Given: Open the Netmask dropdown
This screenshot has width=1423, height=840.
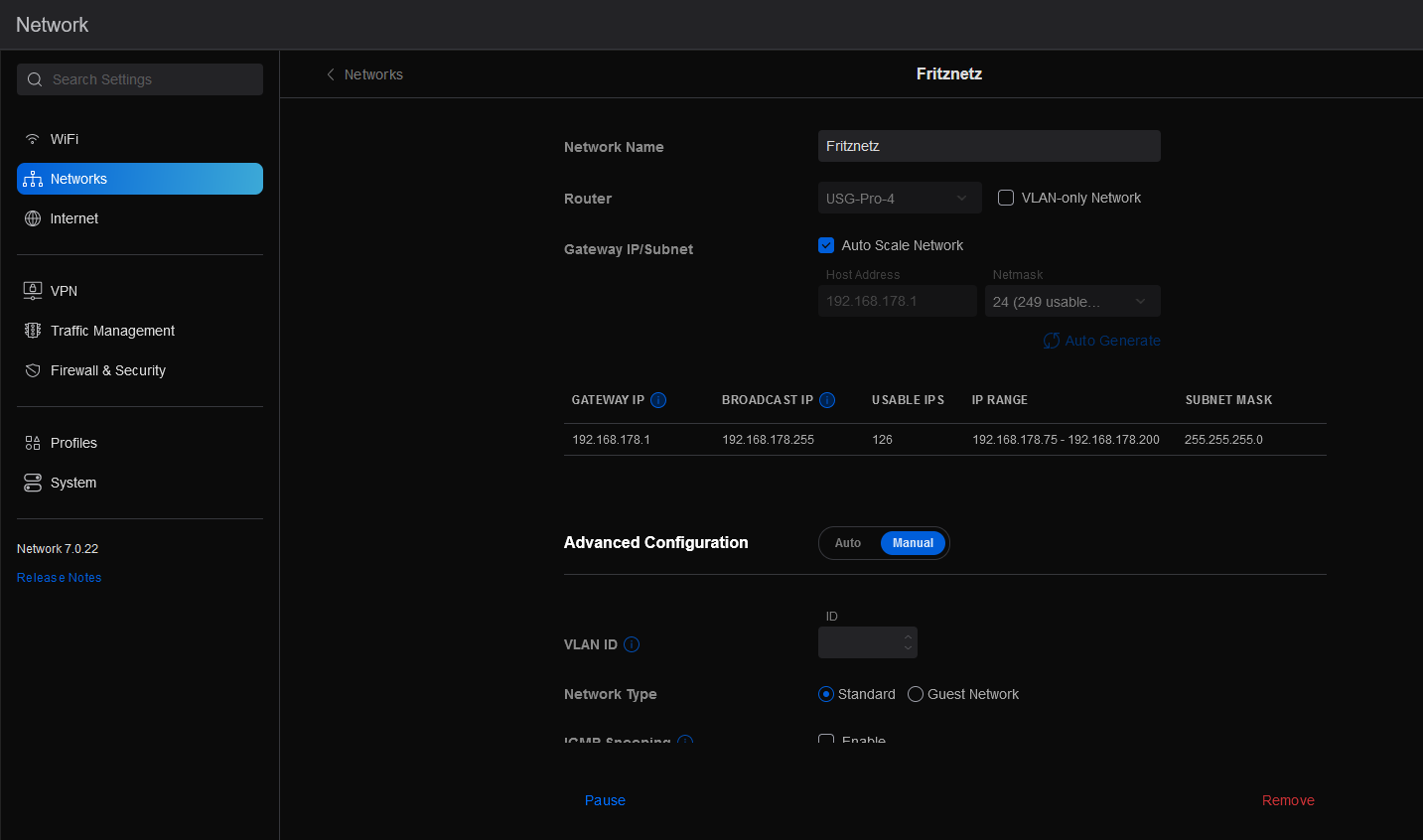Looking at the screenshot, I should 1072,301.
